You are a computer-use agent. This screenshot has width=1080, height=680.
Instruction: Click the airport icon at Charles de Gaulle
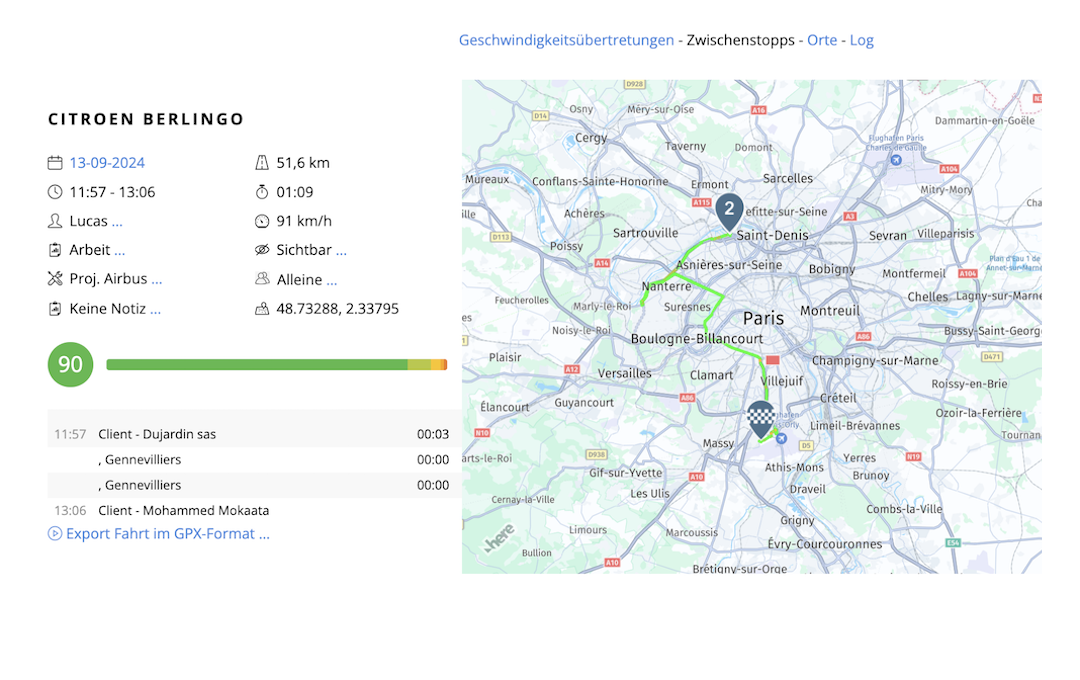(895, 160)
